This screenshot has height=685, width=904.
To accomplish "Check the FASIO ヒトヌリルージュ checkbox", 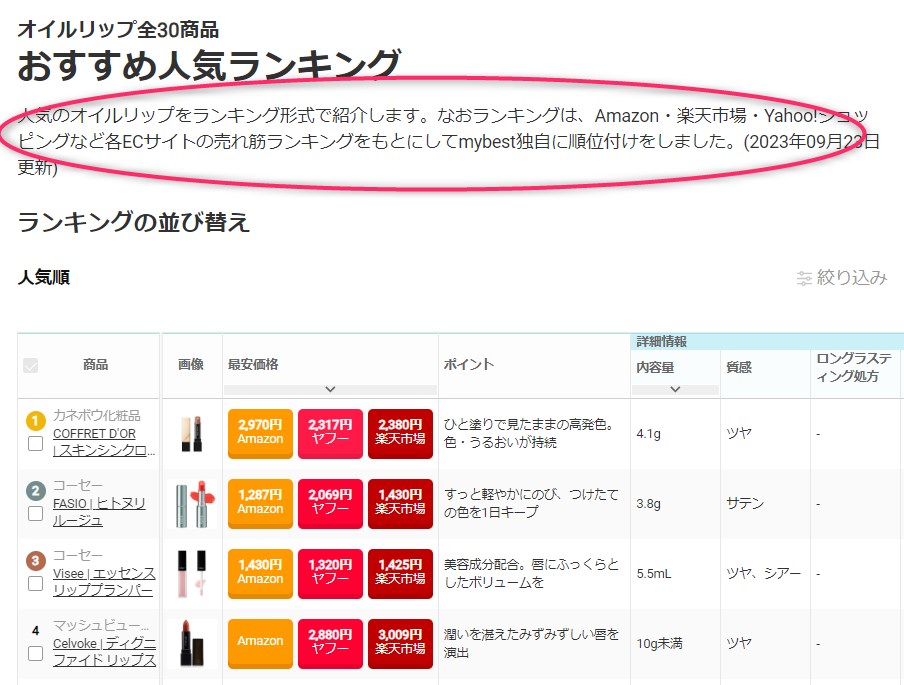I will tap(36, 513).
